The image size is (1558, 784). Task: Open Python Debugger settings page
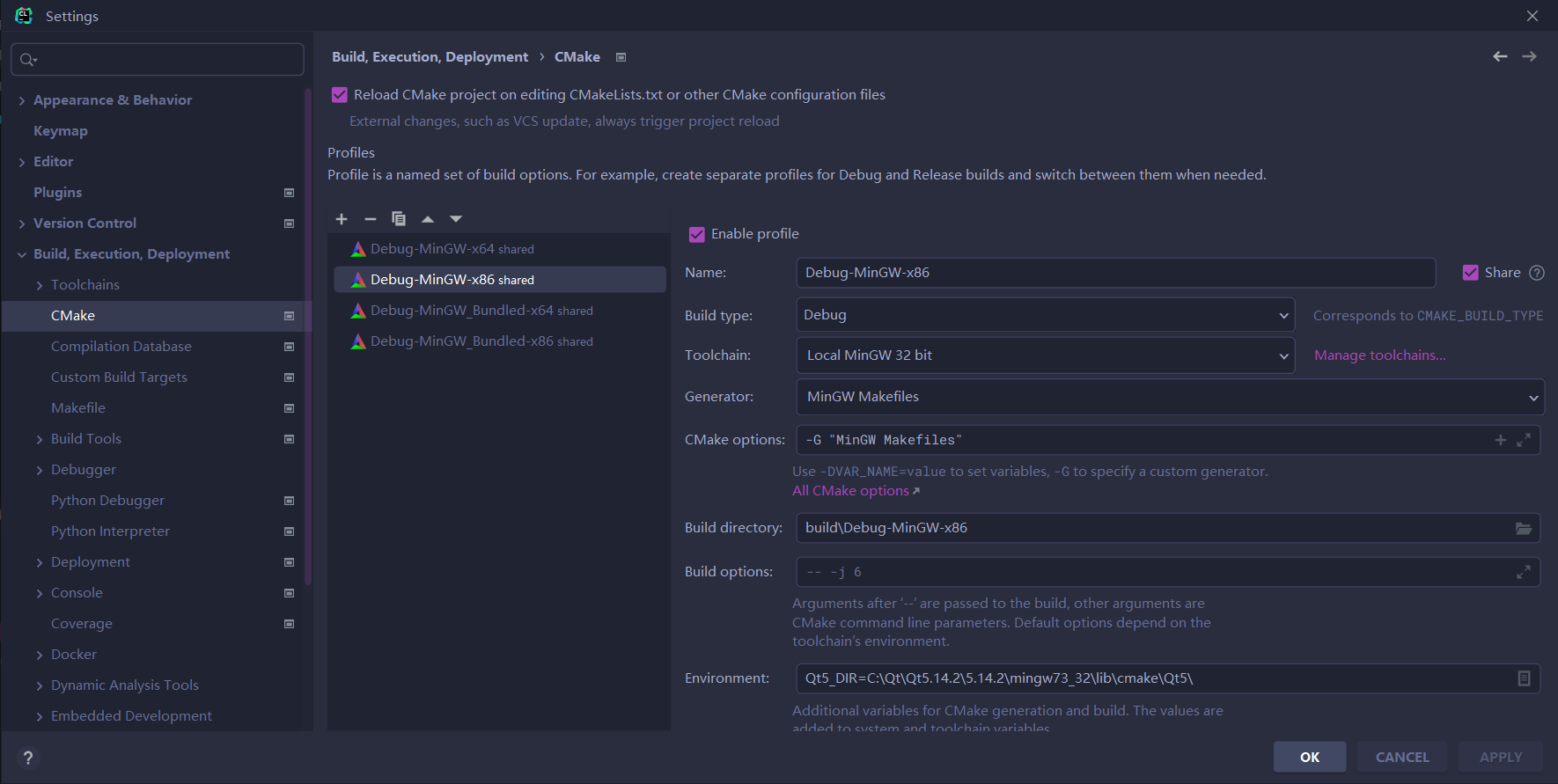107,501
